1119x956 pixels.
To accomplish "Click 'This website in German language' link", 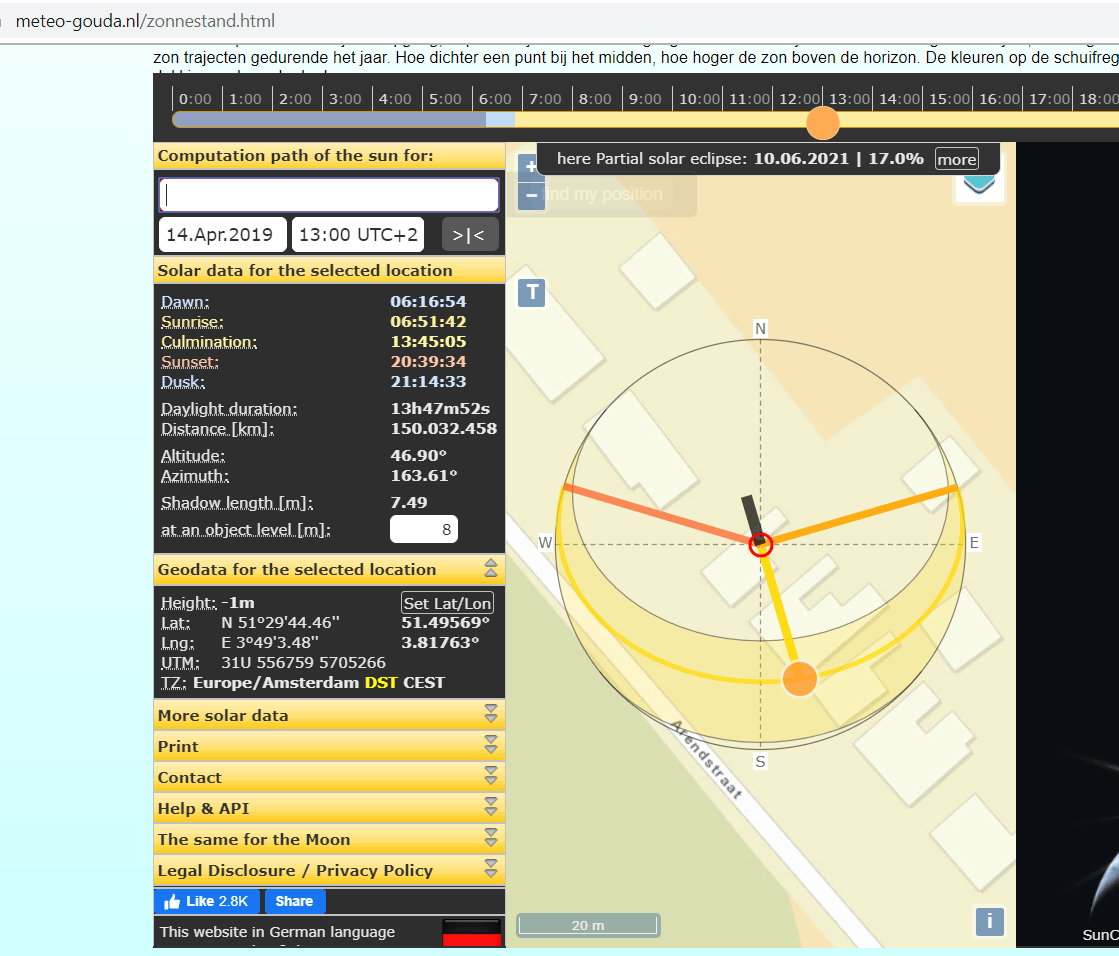I will [x=277, y=932].
